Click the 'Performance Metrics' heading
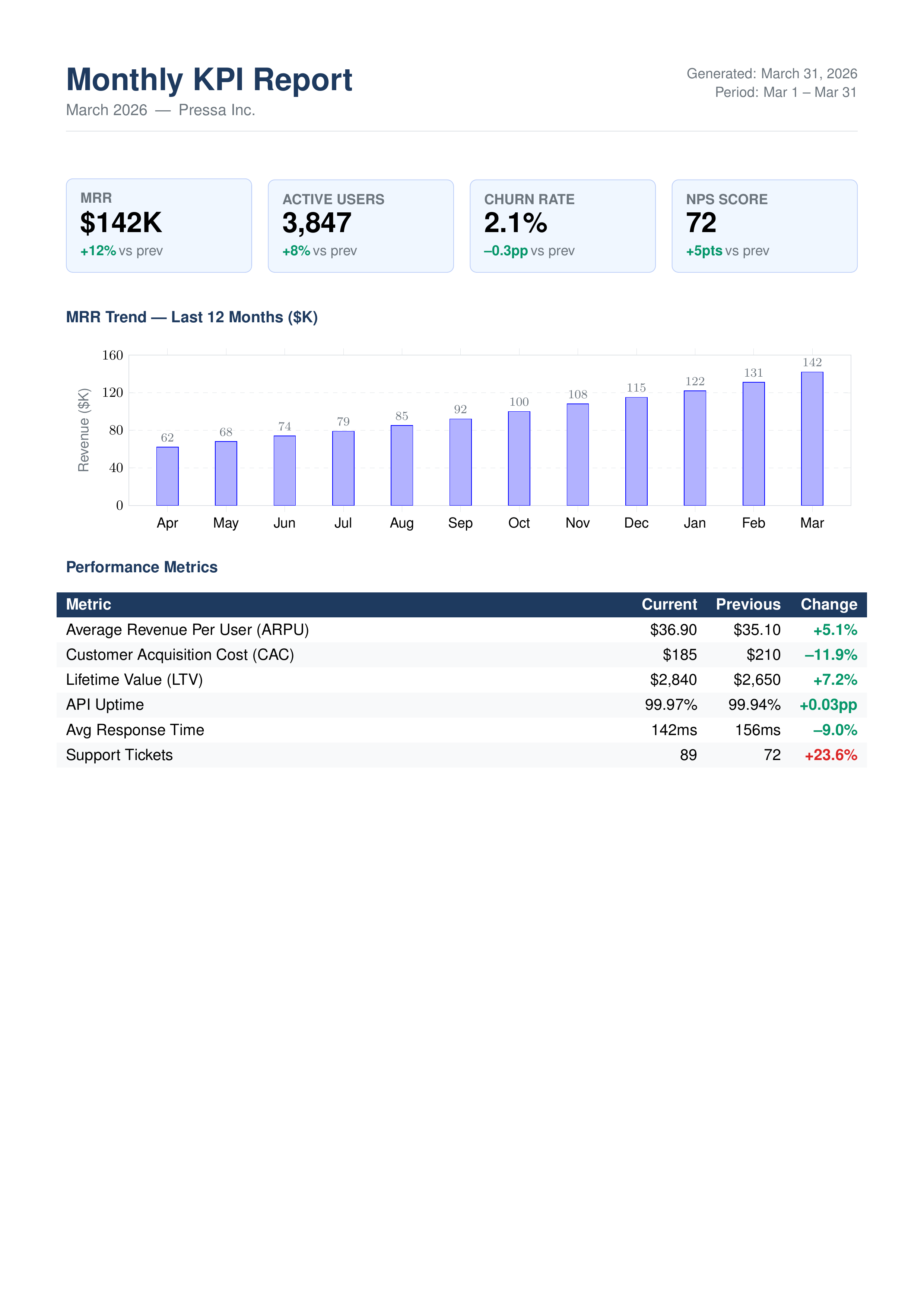Image resolution: width=924 pixels, height=1307 pixels. click(x=142, y=567)
